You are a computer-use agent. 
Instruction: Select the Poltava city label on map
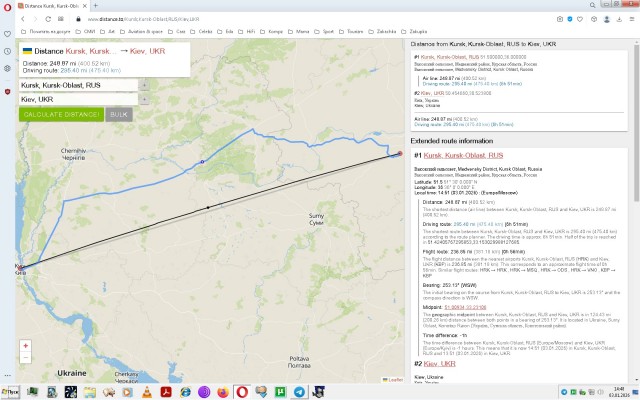click(299, 362)
